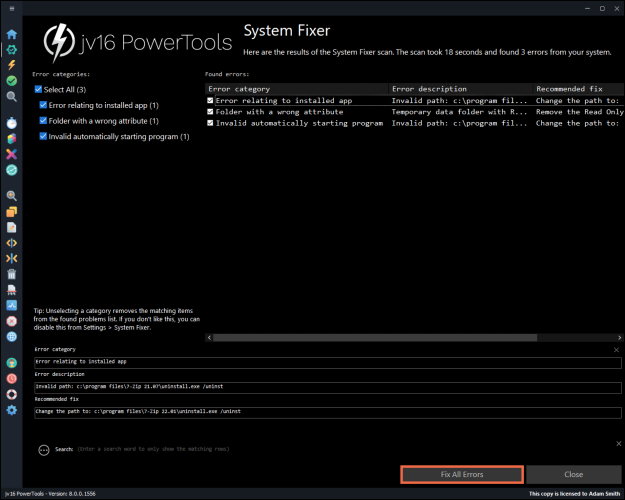Uncheck the 'Error relating to installed app' results row
This screenshot has width=625, height=500.
tap(210, 100)
